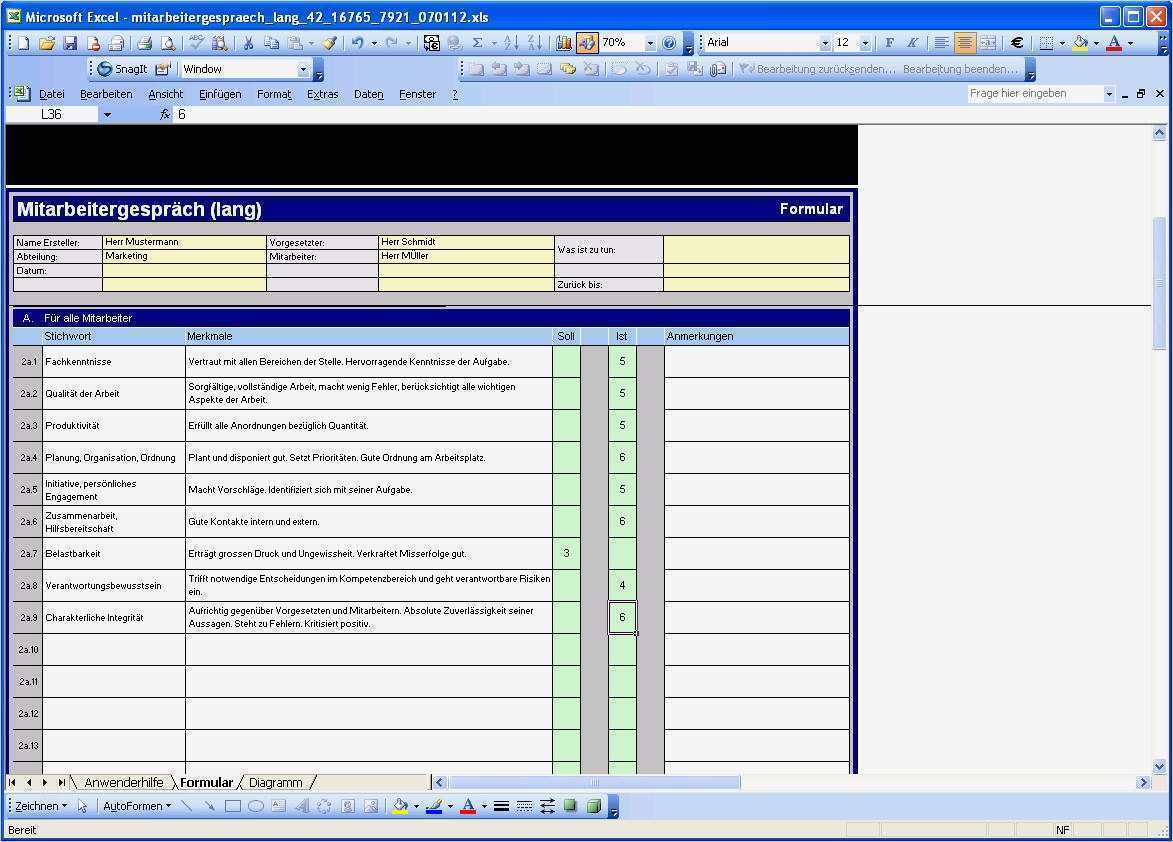Sort data ascending

point(511,42)
